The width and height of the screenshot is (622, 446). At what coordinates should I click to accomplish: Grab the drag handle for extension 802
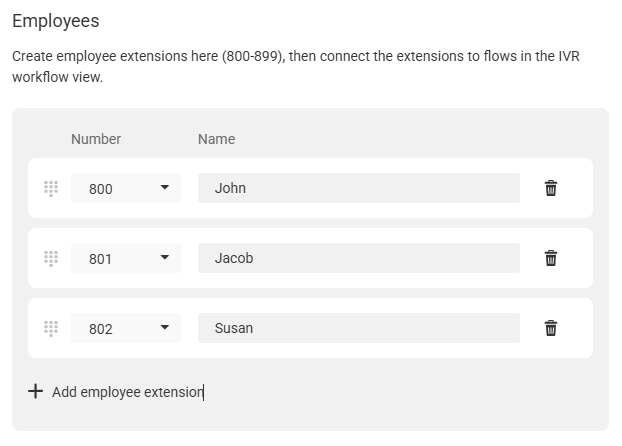(51, 329)
